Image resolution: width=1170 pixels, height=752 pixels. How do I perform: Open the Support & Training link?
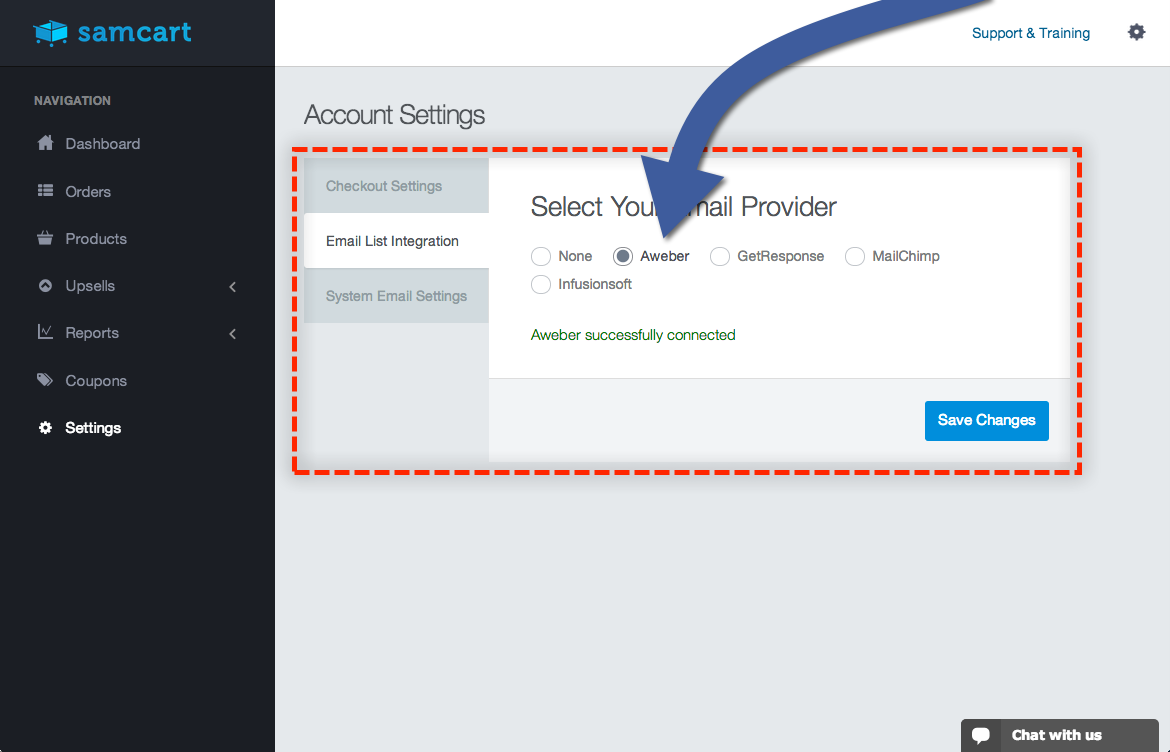point(1030,33)
